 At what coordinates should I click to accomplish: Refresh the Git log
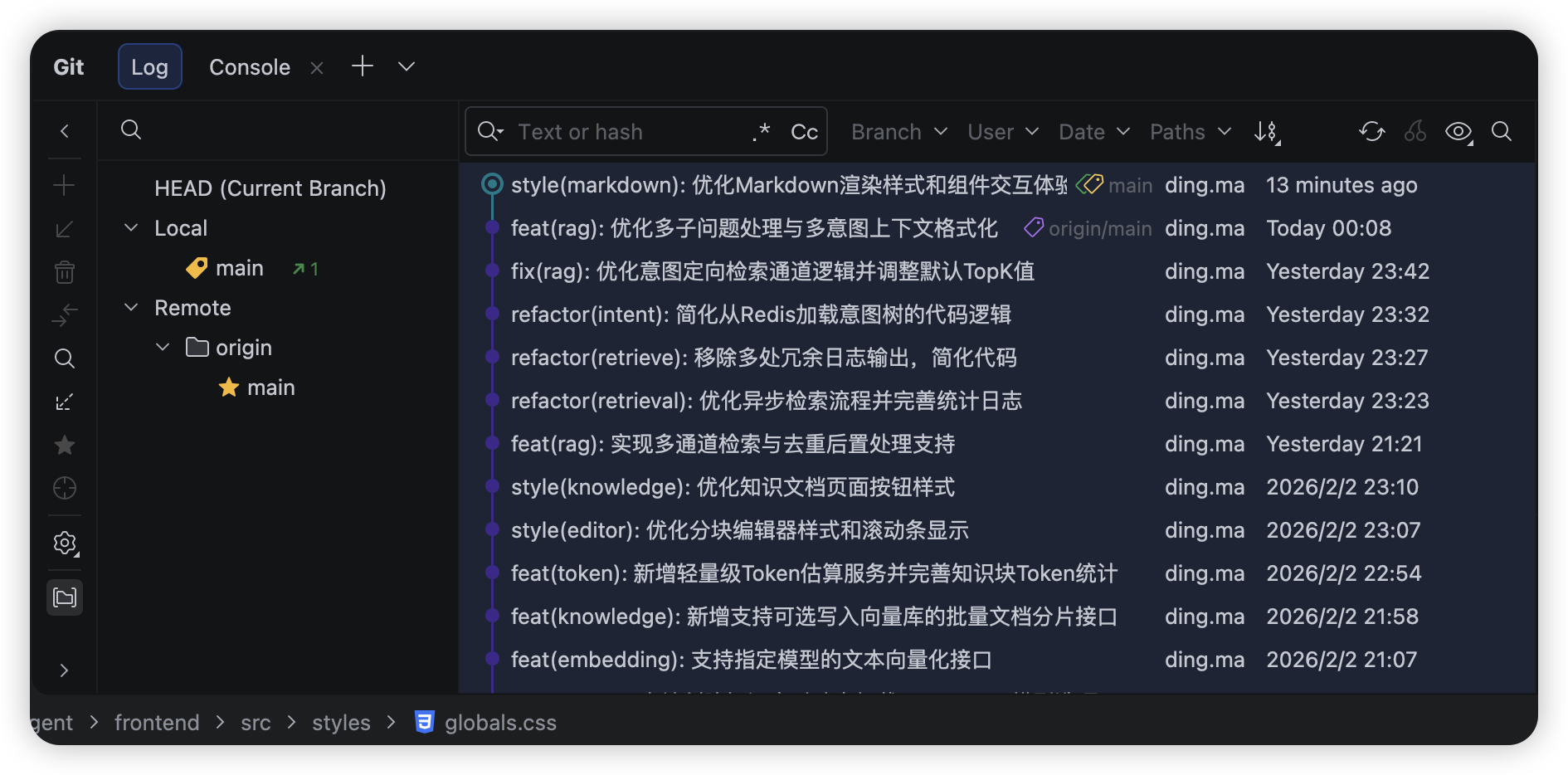point(1371,131)
